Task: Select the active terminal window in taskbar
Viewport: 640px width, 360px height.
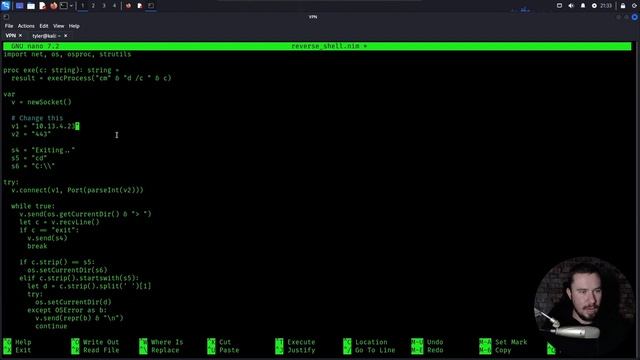Action: point(151,6)
